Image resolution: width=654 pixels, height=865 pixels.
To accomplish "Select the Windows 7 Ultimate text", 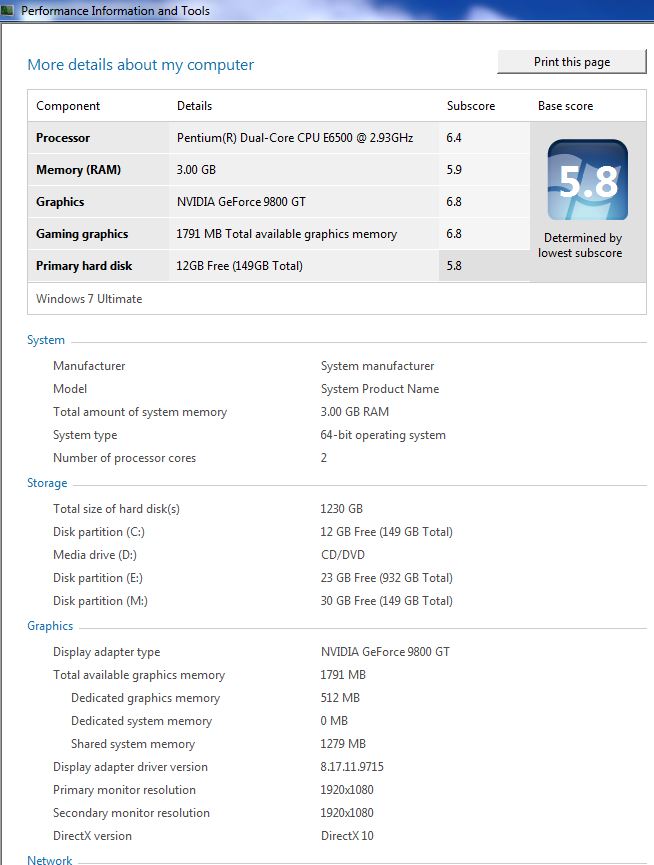I will [x=89, y=299].
